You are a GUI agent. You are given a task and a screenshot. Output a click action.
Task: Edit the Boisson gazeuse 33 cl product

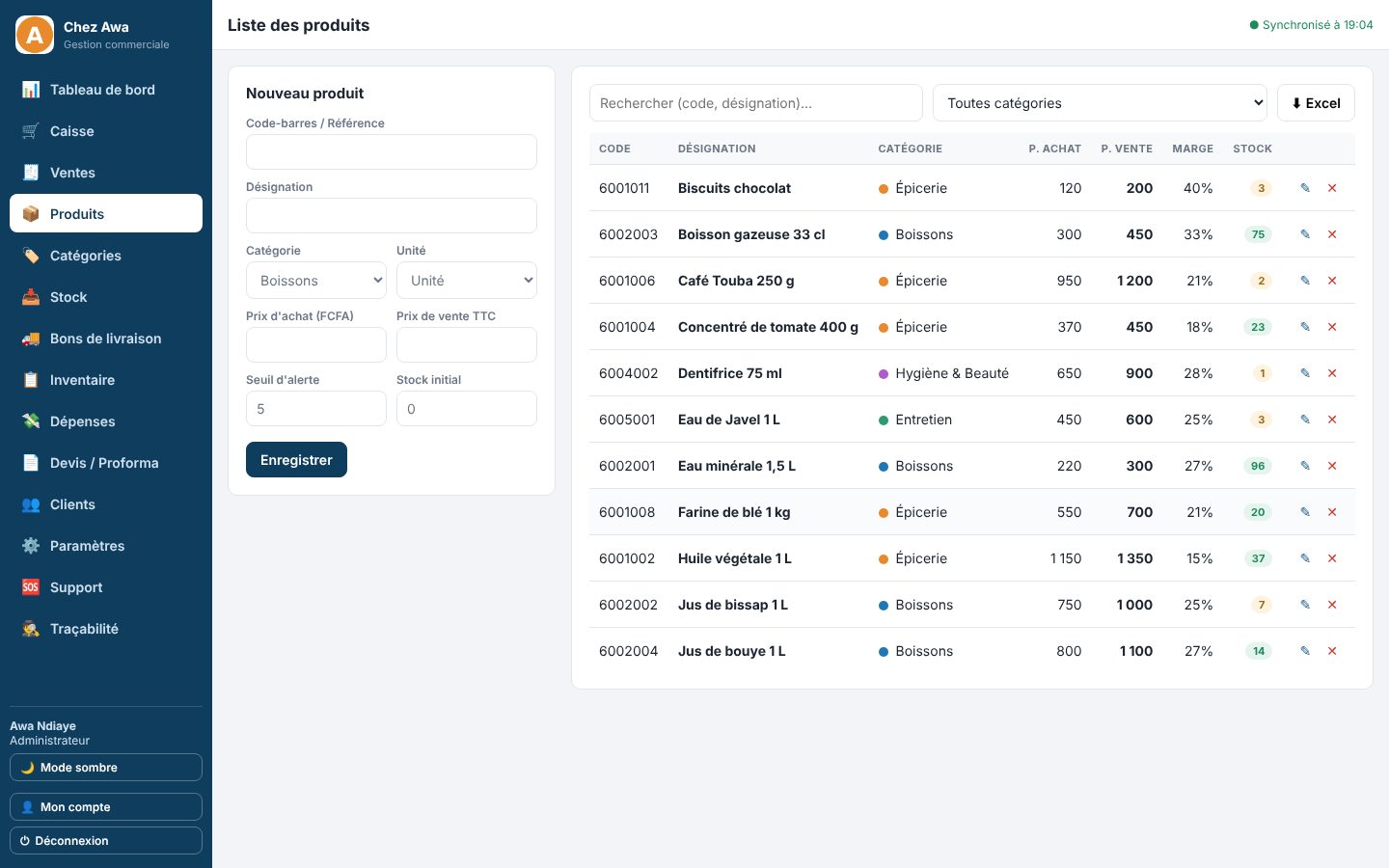point(1305,234)
